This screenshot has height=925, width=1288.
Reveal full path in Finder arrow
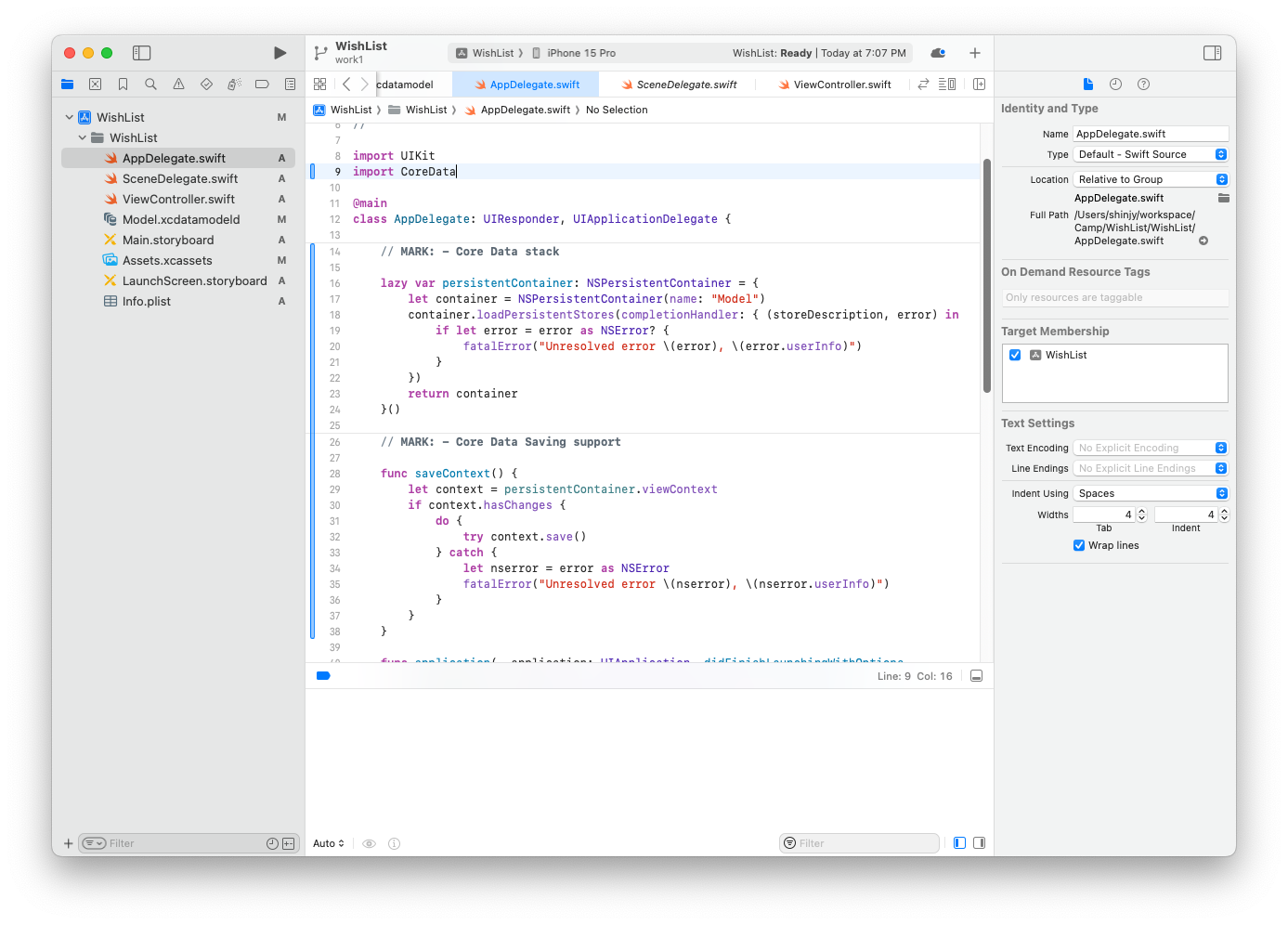pyautogui.click(x=1203, y=241)
